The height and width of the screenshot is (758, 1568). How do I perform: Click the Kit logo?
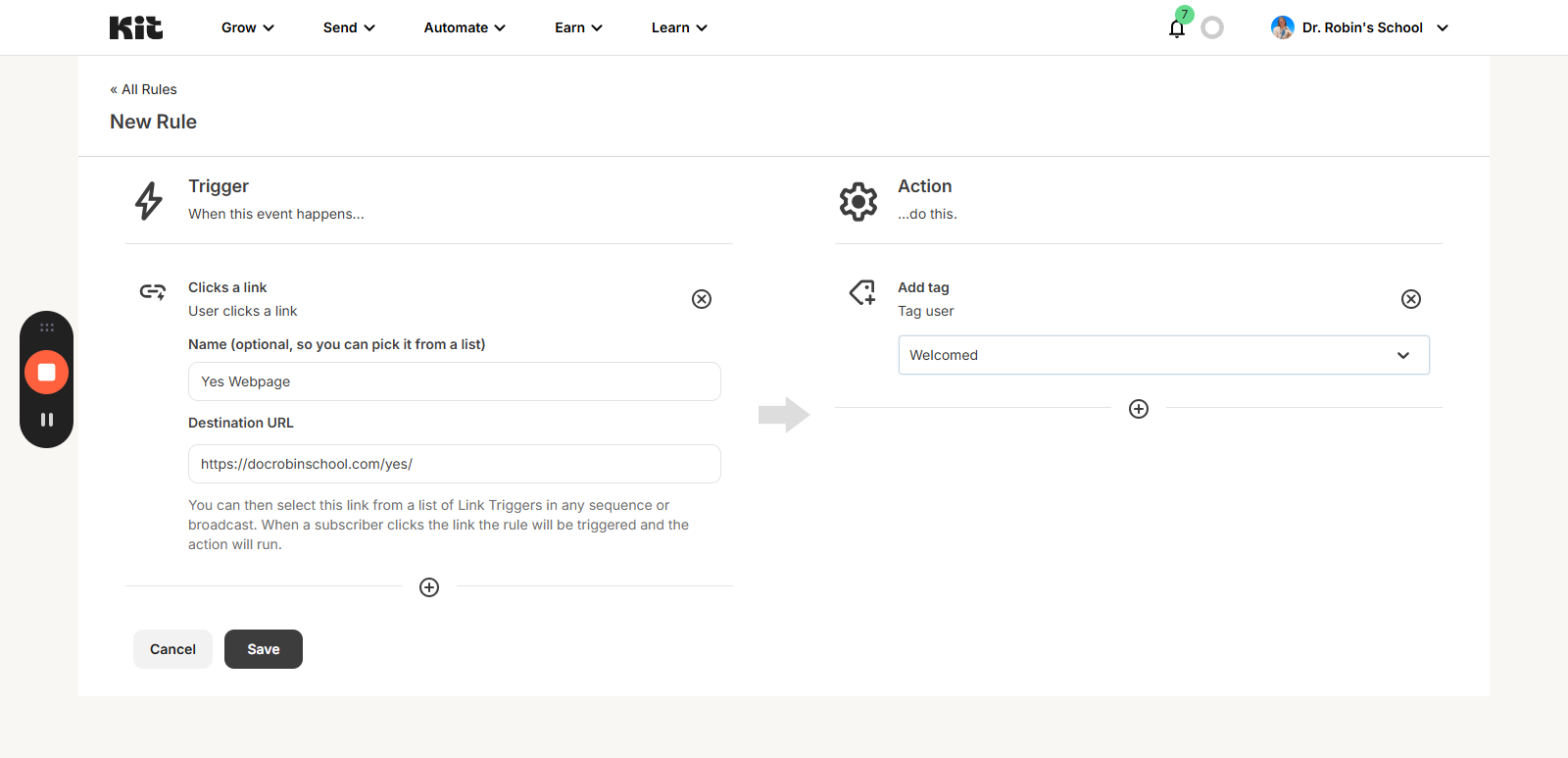tap(136, 27)
